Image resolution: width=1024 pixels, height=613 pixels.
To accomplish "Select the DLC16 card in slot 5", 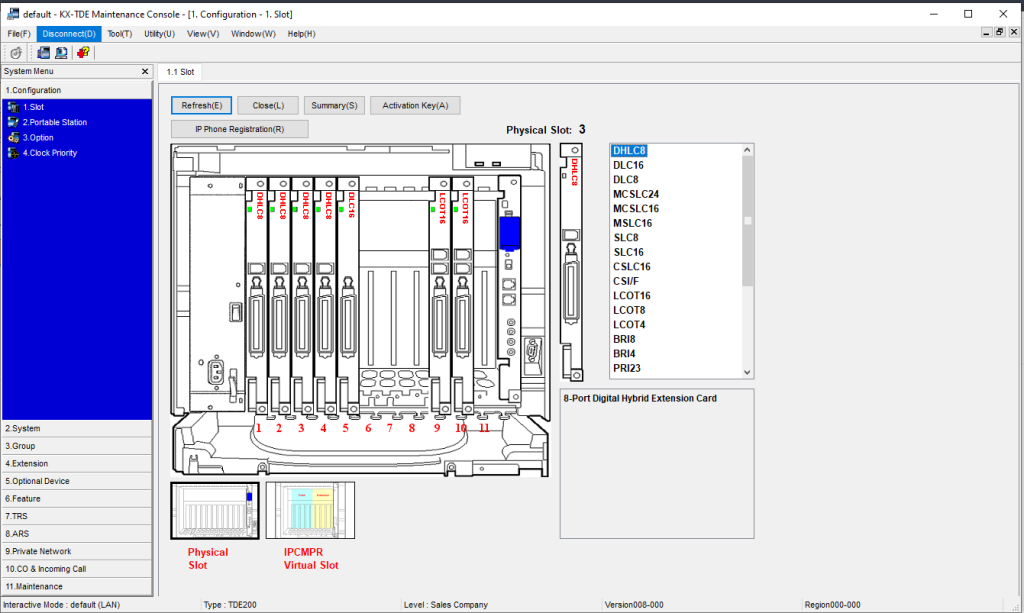I will click(x=348, y=296).
